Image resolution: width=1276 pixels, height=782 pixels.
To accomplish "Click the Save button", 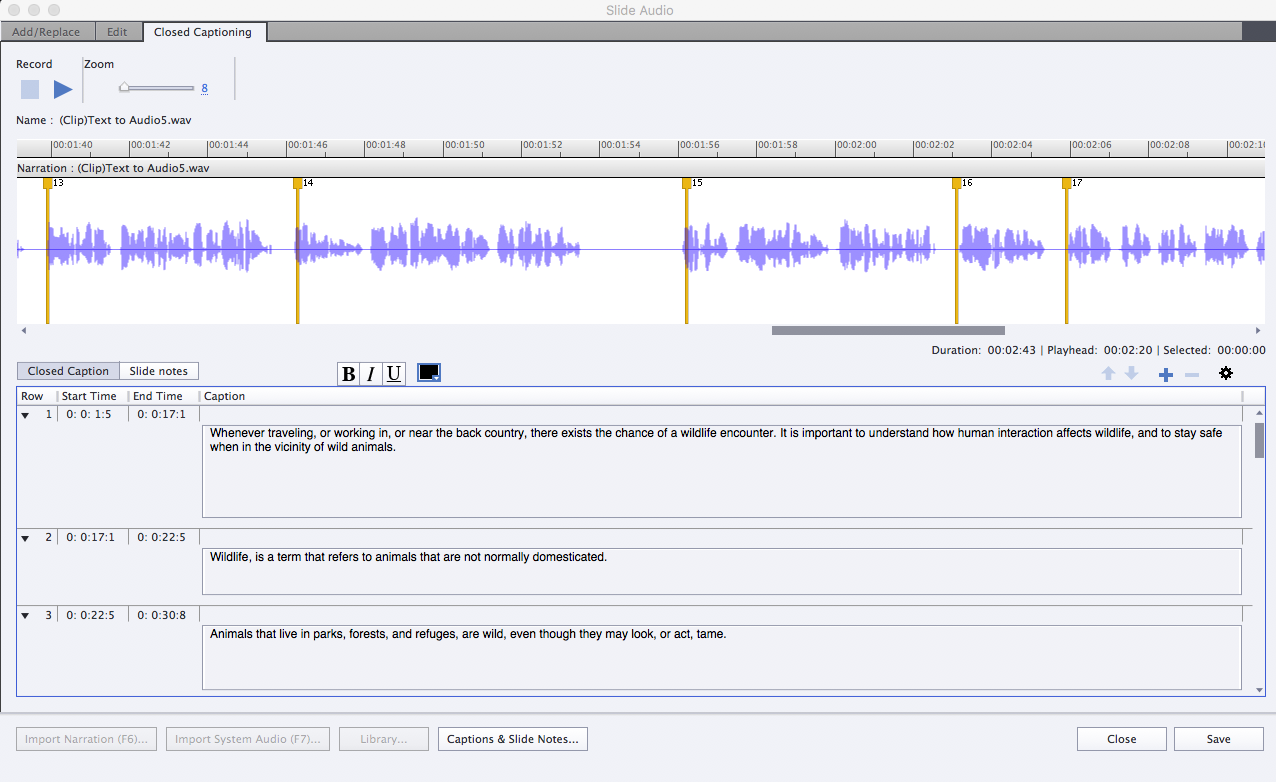I will (x=1218, y=739).
